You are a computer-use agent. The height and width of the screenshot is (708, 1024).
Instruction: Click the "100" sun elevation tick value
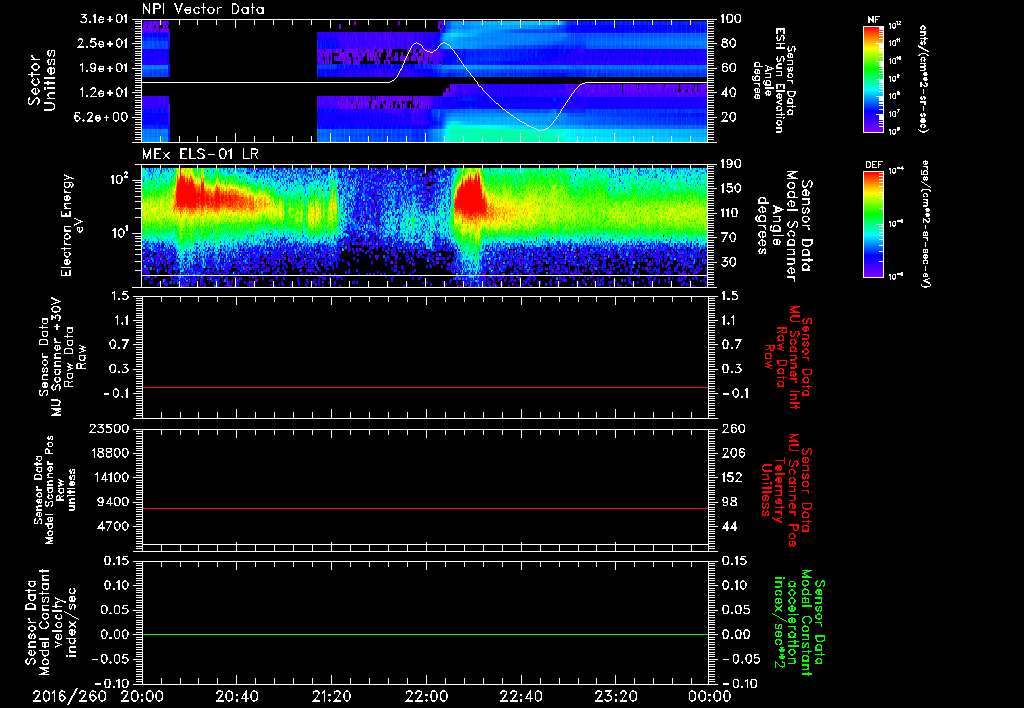(x=731, y=19)
